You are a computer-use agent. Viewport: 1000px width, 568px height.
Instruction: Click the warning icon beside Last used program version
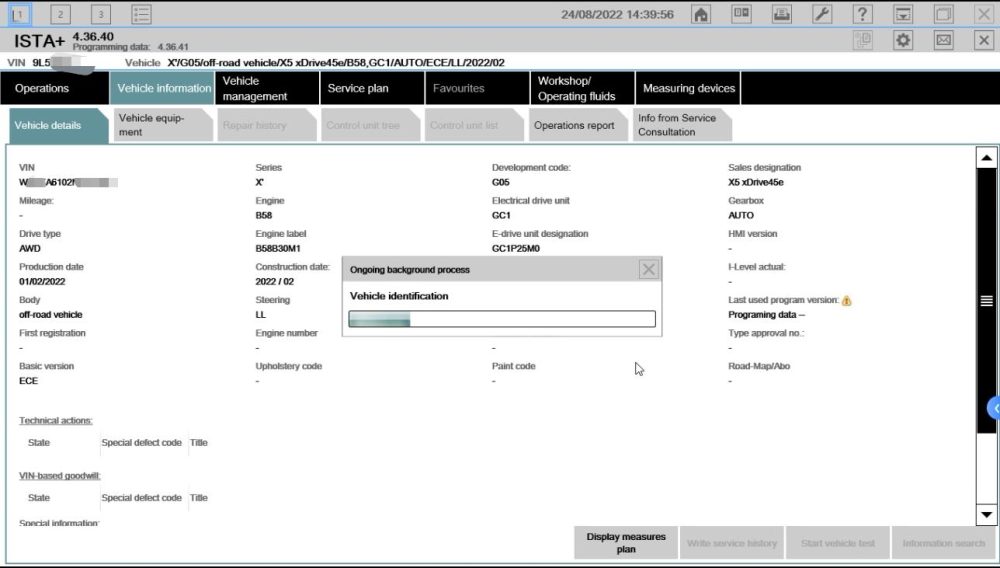point(846,300)
